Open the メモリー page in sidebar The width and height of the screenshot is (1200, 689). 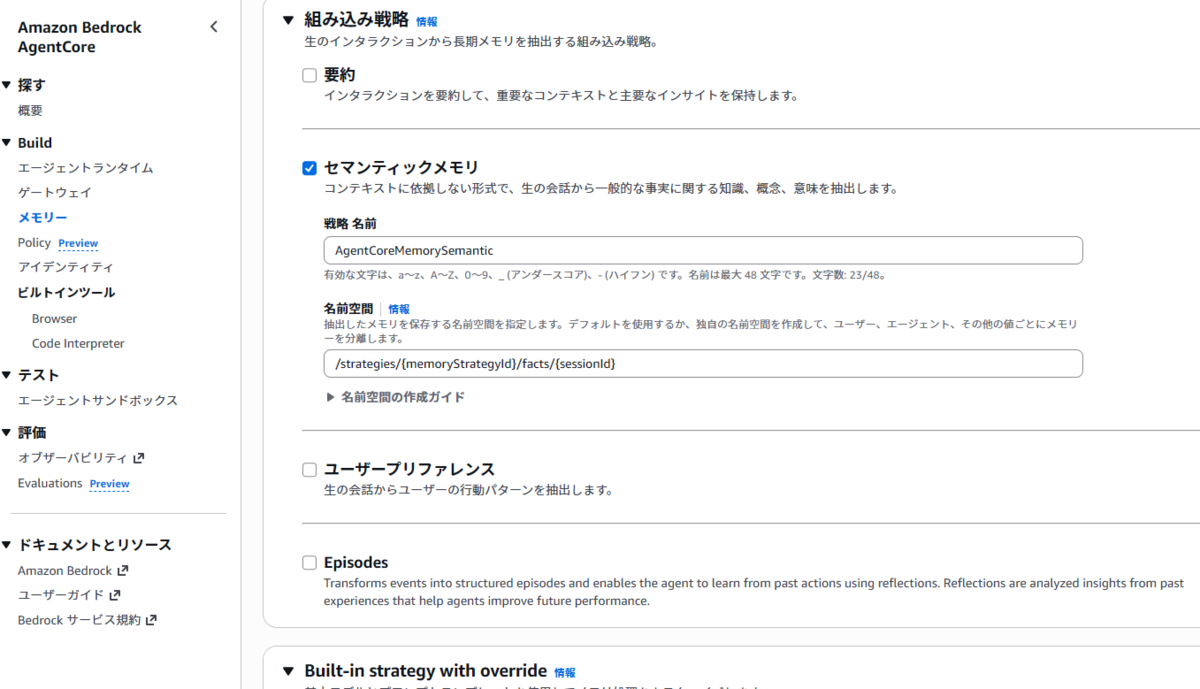tap(43, 217)
